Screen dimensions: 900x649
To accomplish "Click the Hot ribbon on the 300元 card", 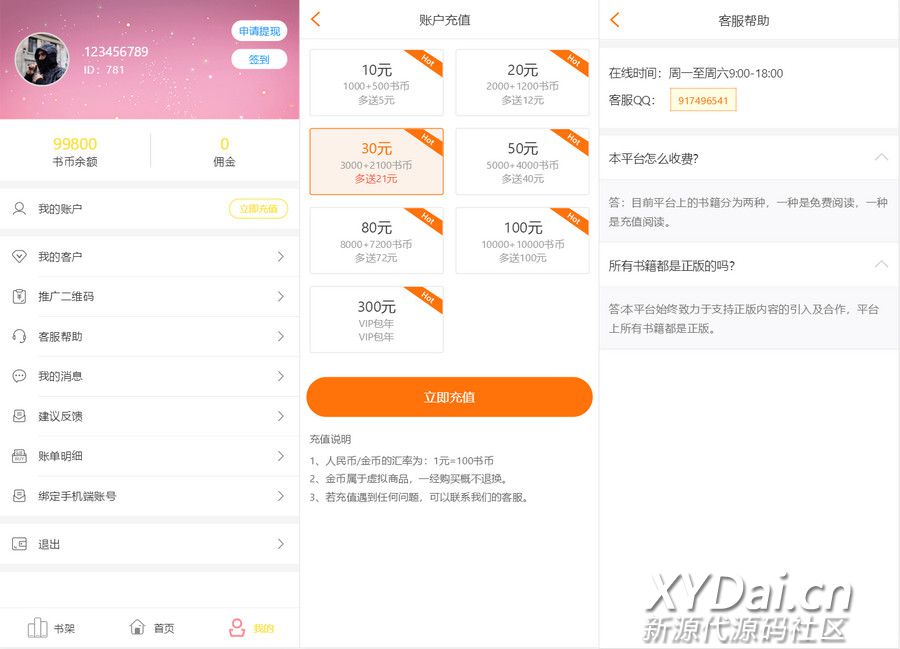I will 427,298.
